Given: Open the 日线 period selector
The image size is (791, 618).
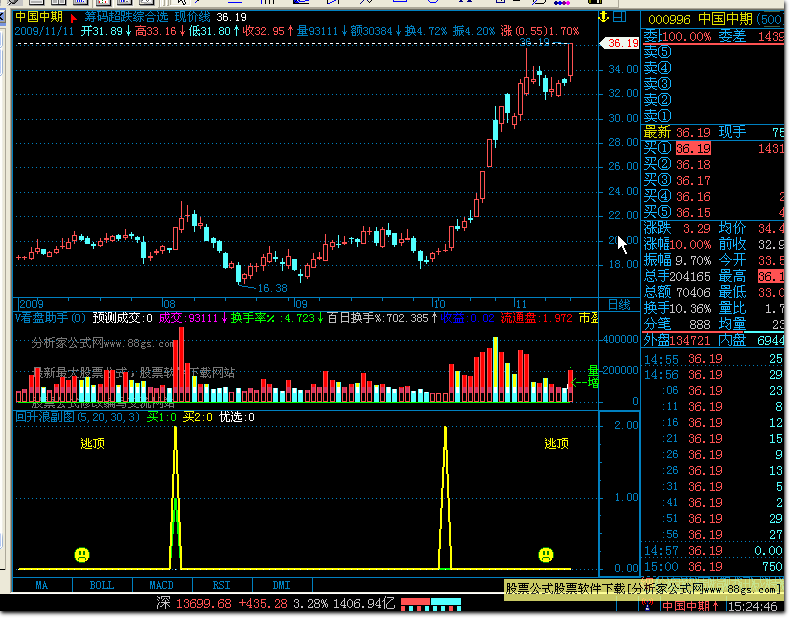Looking at the screenshot, I should [x=619, y=304].
